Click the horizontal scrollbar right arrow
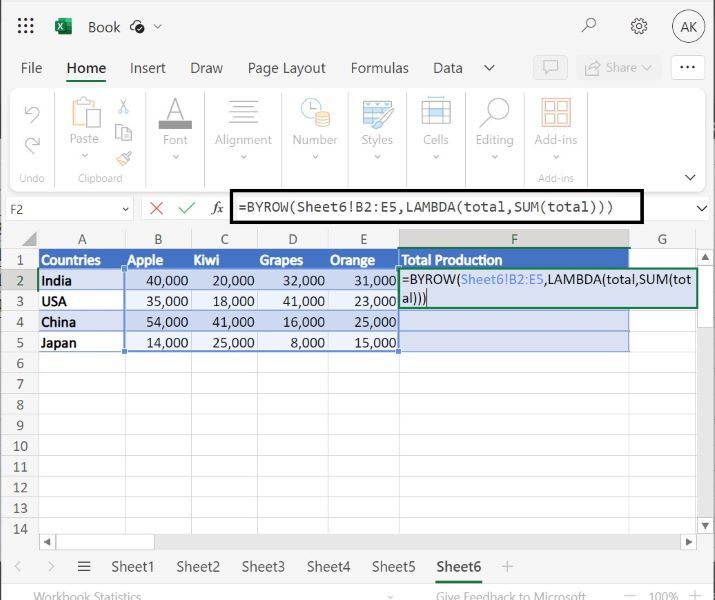The image size is (715, 600). click(x=687, y=541)
